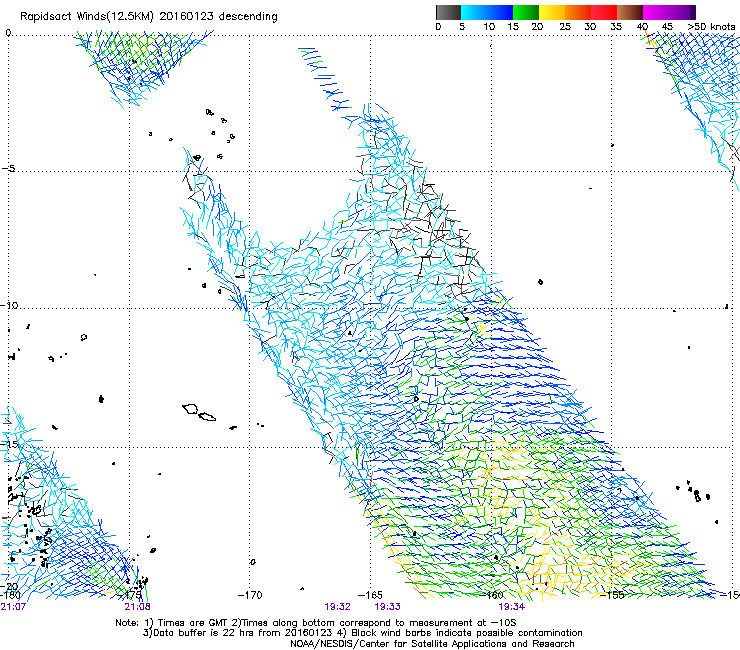Click the latitude axis label '-10'

(9, 305)
